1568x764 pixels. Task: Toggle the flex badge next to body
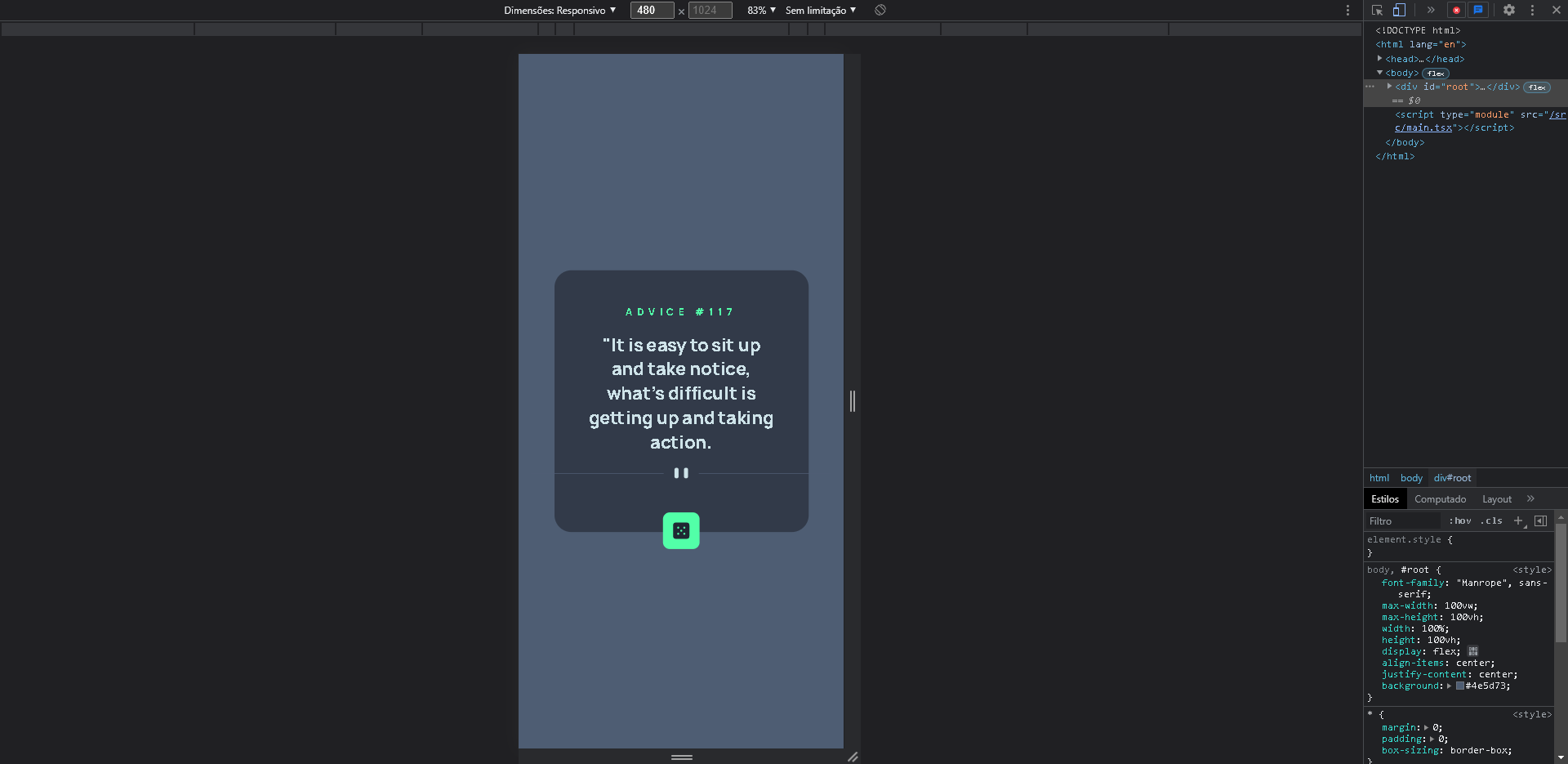coord(1436,74)
